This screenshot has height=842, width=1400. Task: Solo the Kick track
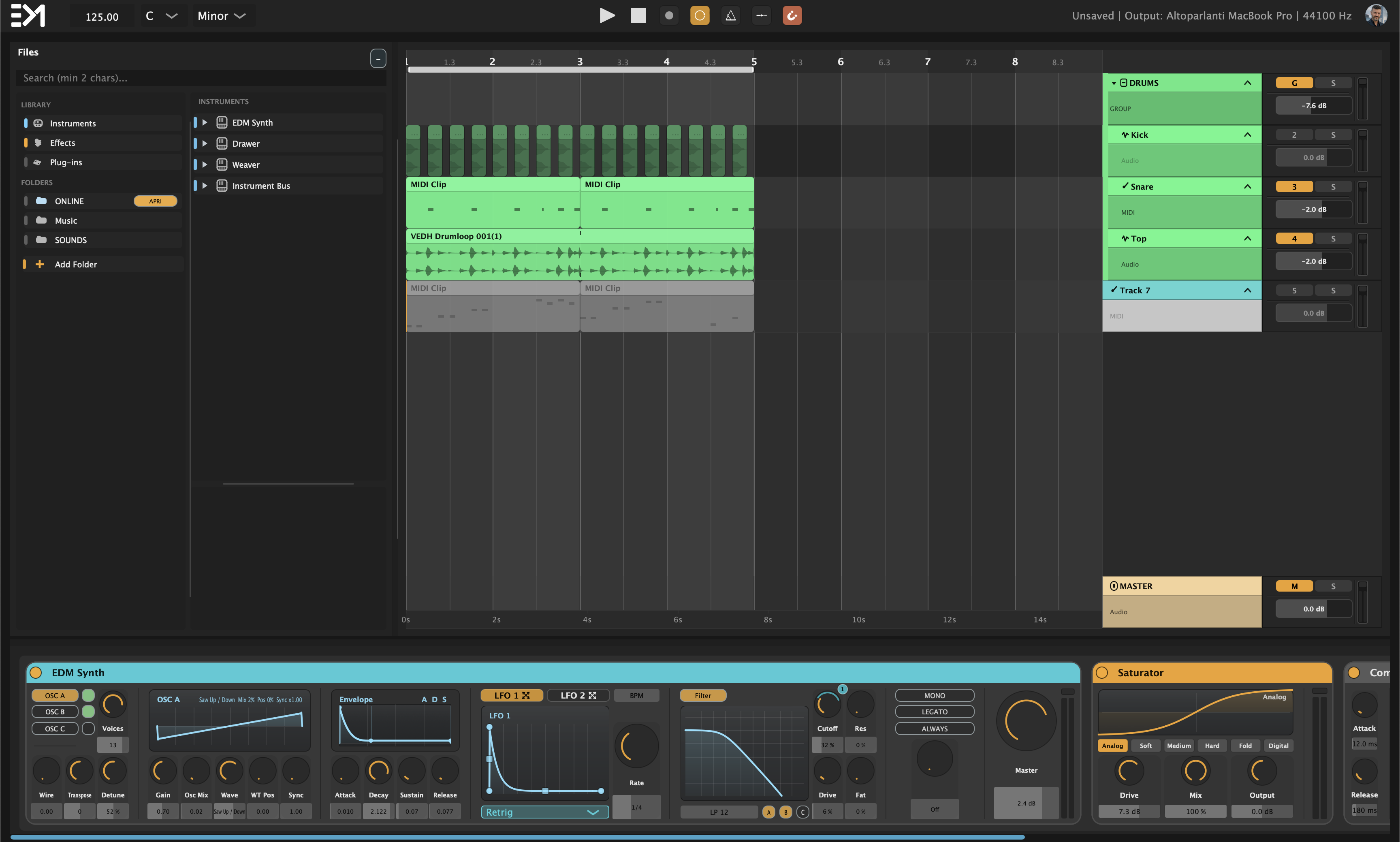tap(1333, 135)
